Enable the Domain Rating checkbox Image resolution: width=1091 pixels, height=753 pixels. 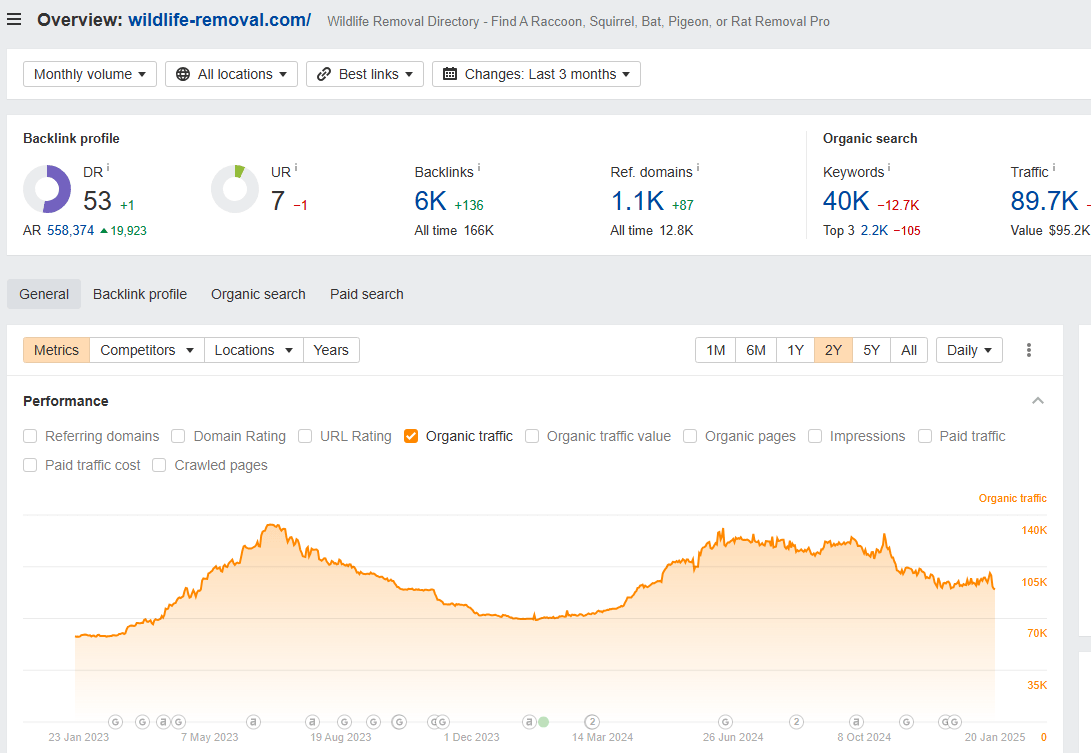pyautogui.click(x=178, y=436)
